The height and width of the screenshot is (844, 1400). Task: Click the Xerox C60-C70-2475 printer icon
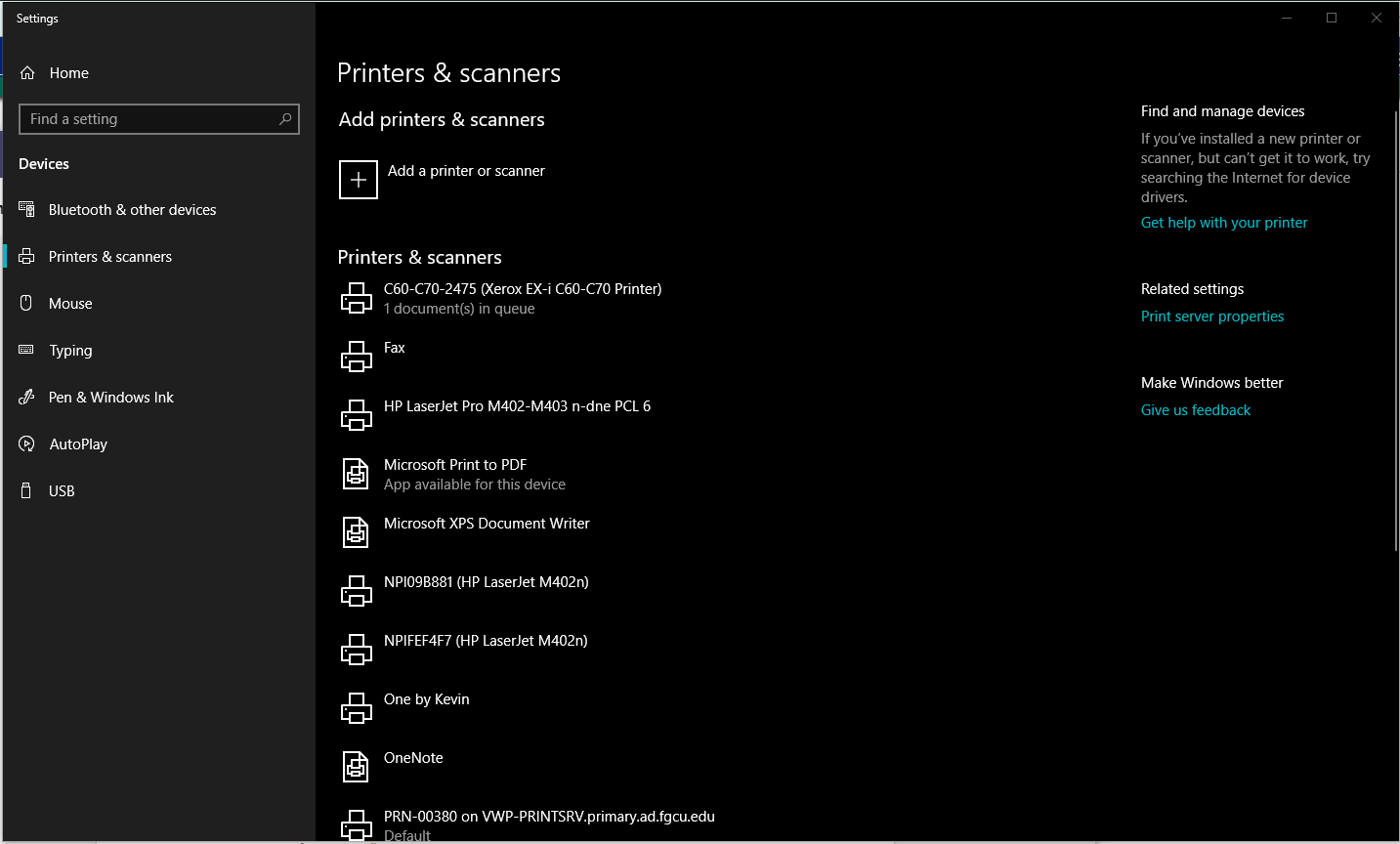pos(356,298)
